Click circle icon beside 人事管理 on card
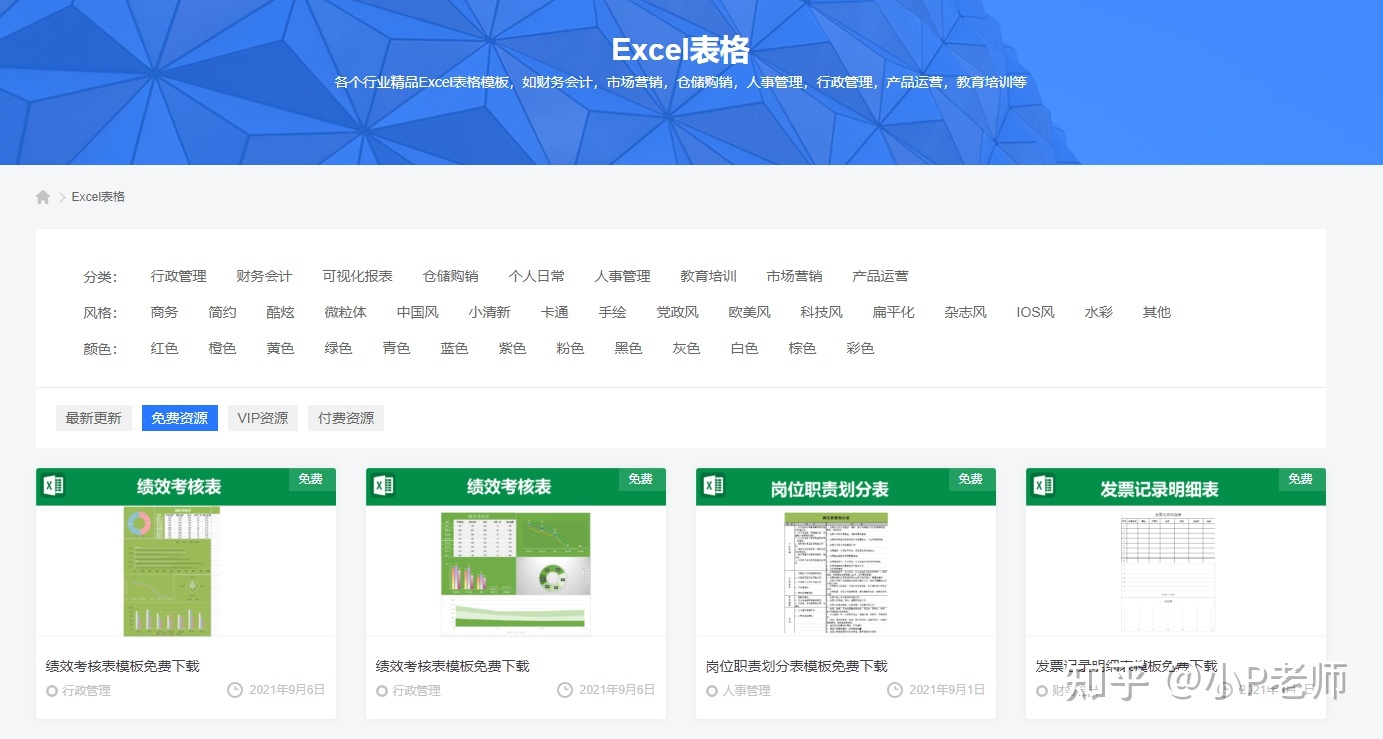This screenshot has width=1383, height=739. [x=712, y=691]
